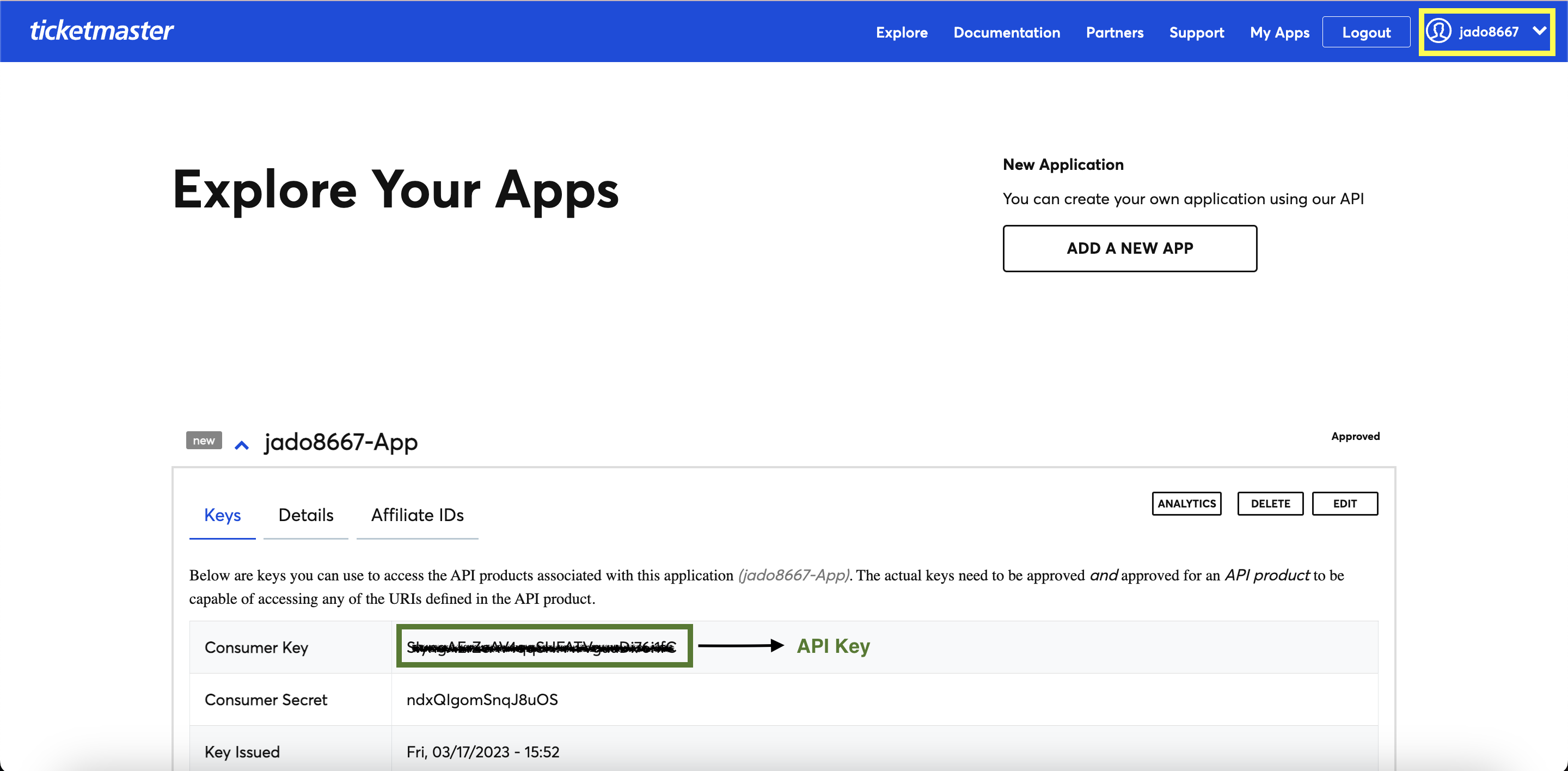Click the Logout button
The image size is (1568, 771).
pos(1366,32)
